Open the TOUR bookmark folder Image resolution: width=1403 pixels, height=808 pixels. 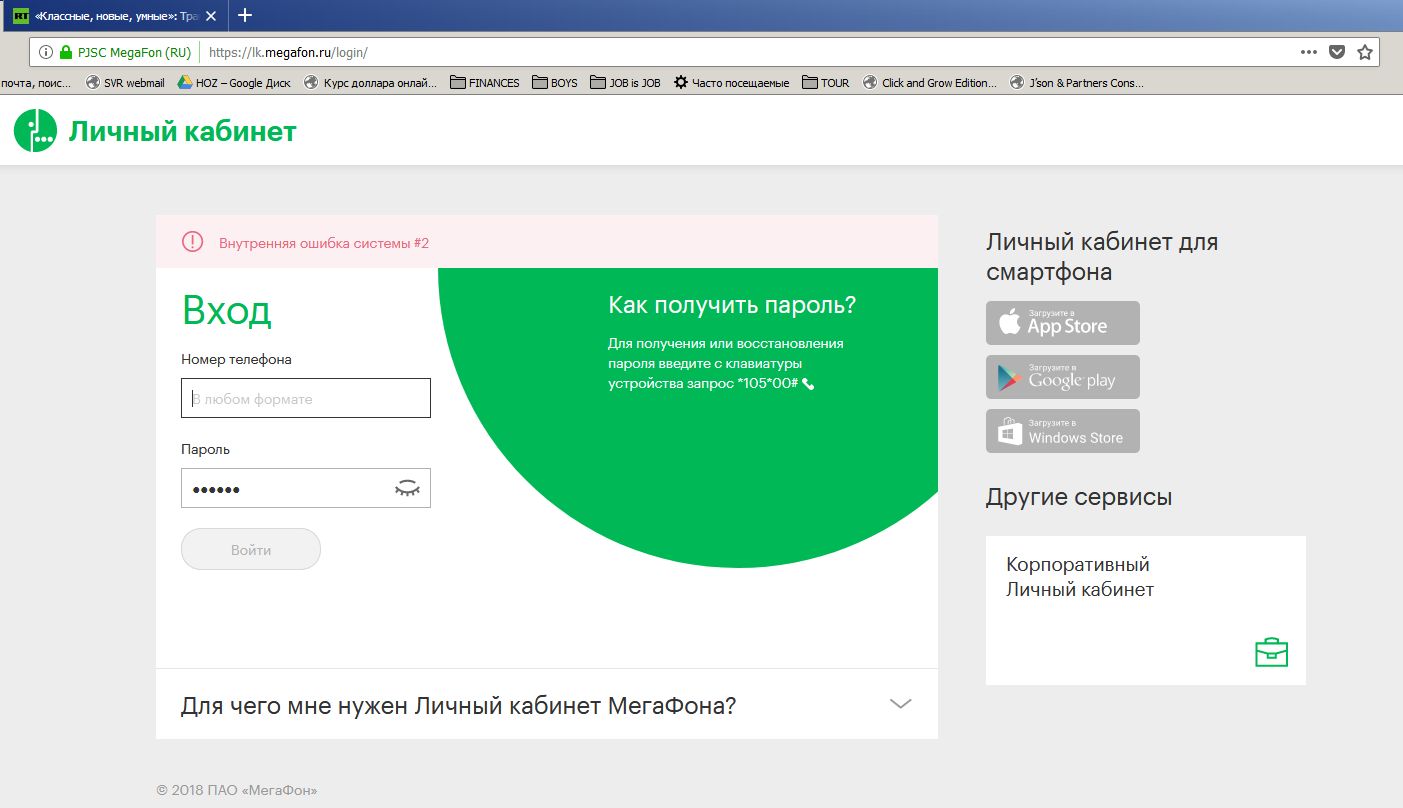tap(826, 83)
